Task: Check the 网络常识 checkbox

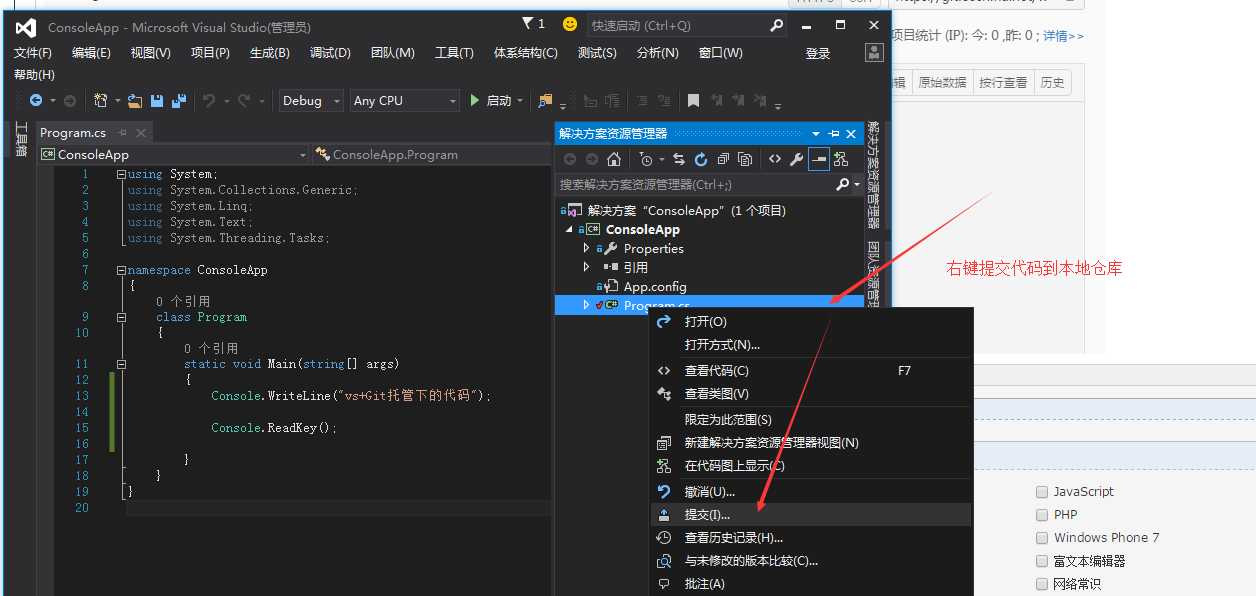Action: (x=1042, y=583)
